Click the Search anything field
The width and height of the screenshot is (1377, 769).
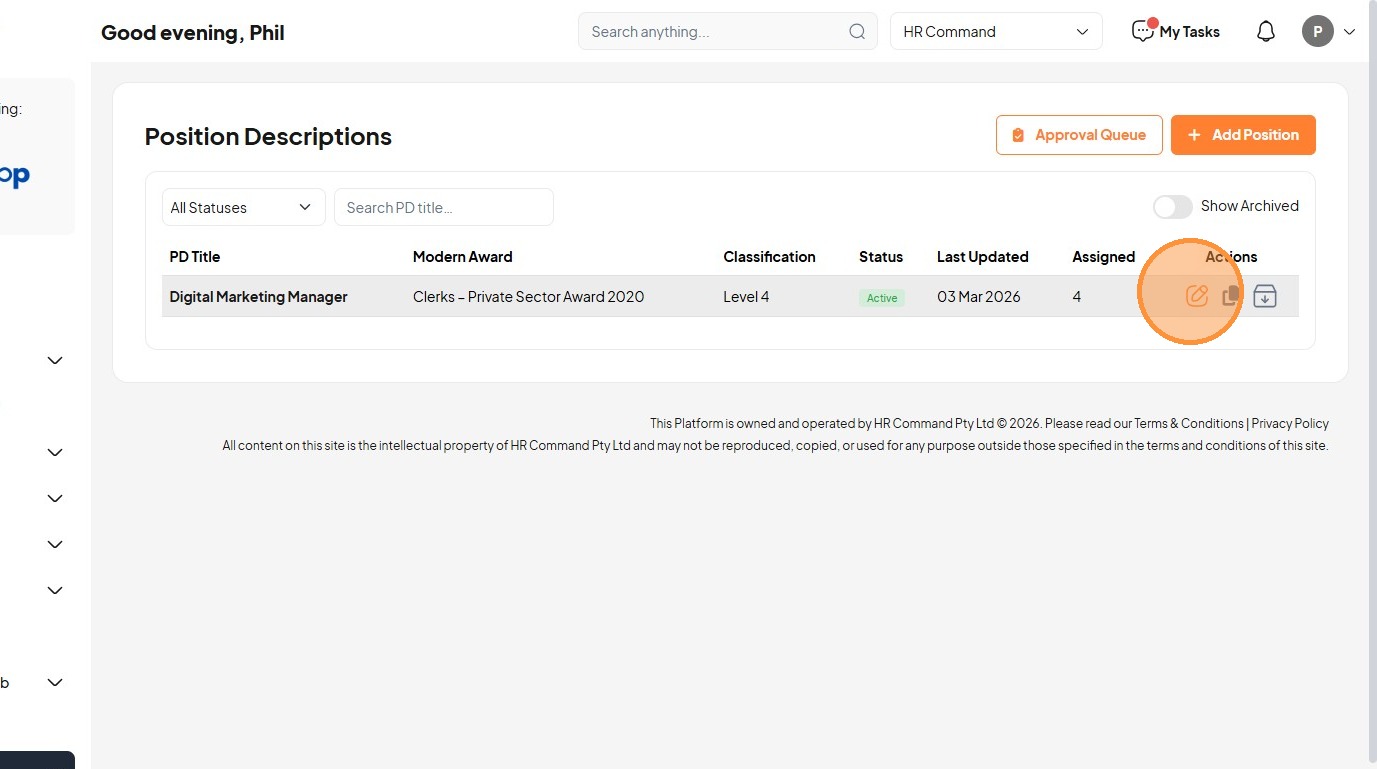715,32
